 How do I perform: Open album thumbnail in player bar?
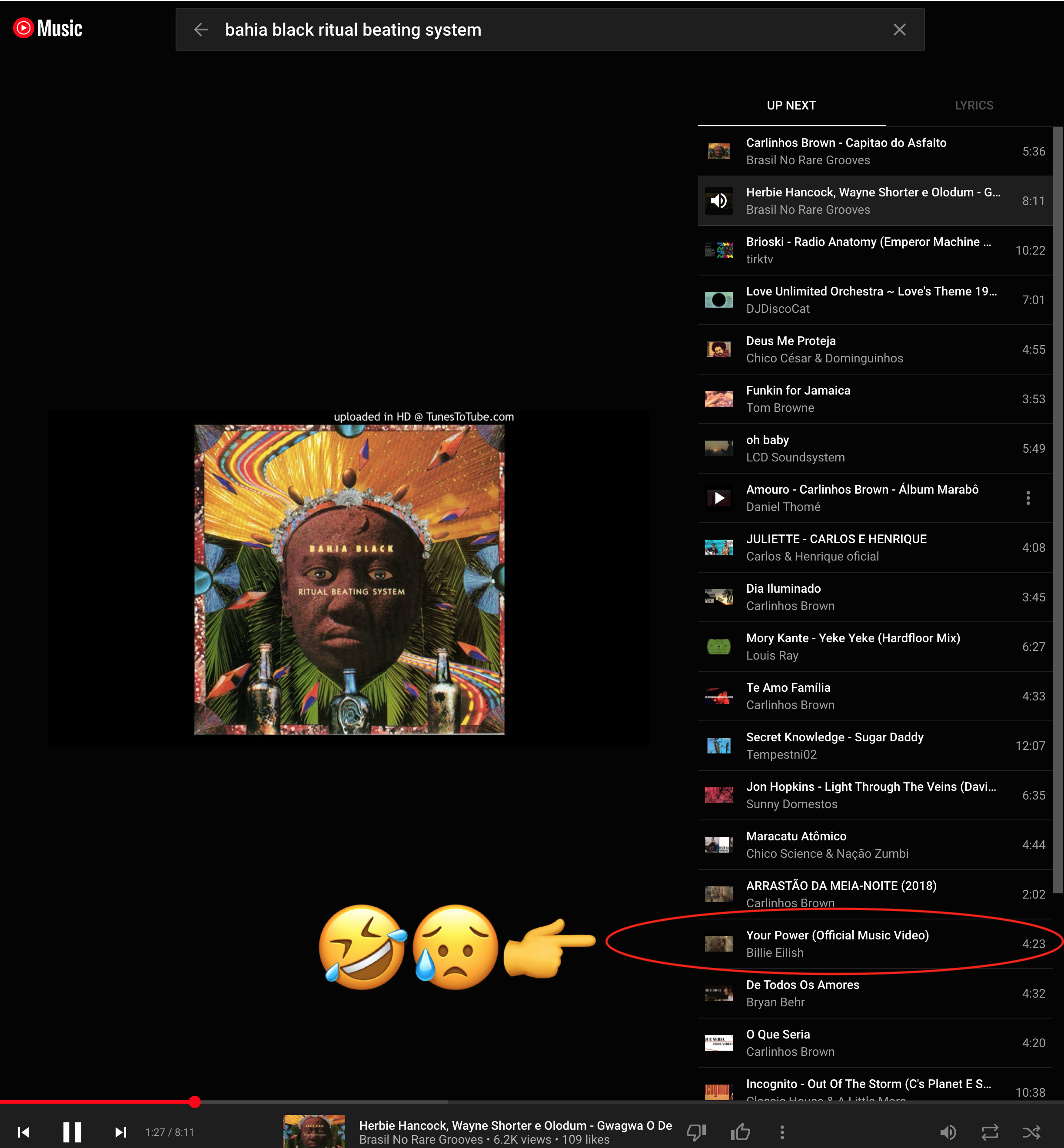click(314, 1131)
